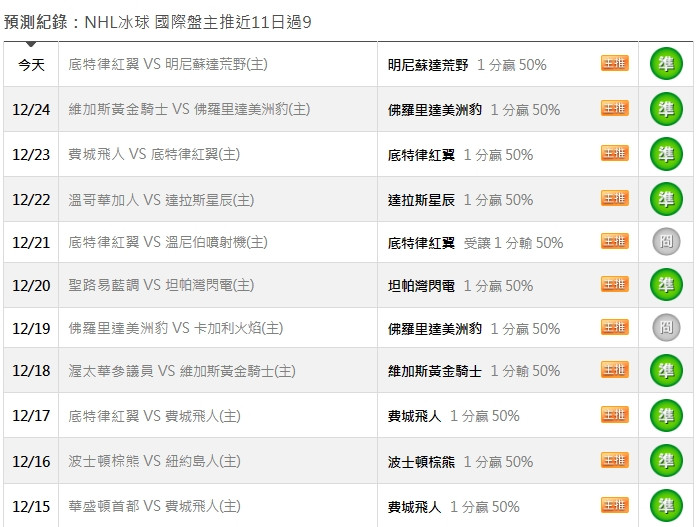The height and width of the screenshot is (527, 696).
Task: Click green 準 result icon for 12/15
Action: tap(666, 505)
